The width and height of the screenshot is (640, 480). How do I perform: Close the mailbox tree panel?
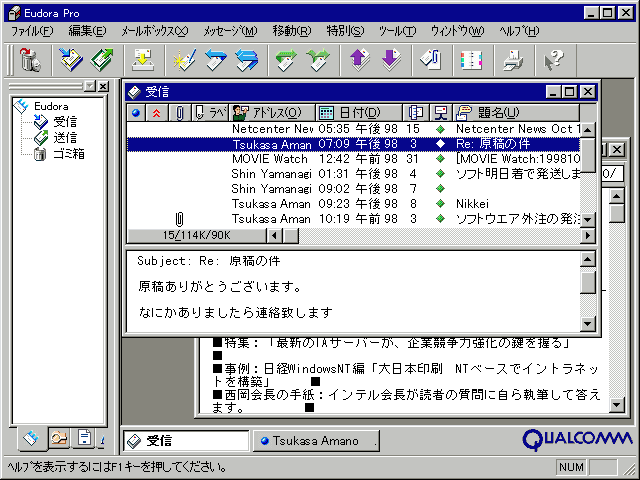pos(103,87)
